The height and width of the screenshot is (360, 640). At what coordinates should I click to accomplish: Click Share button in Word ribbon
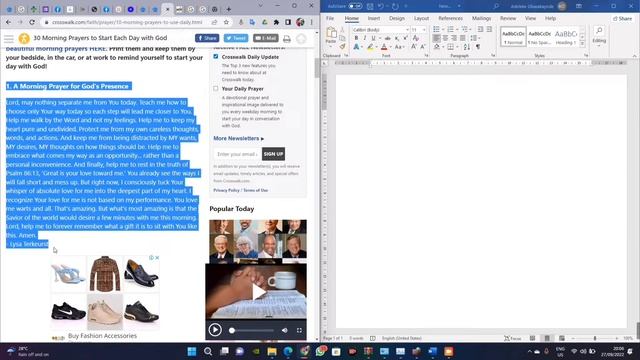(x=622, y=18)
